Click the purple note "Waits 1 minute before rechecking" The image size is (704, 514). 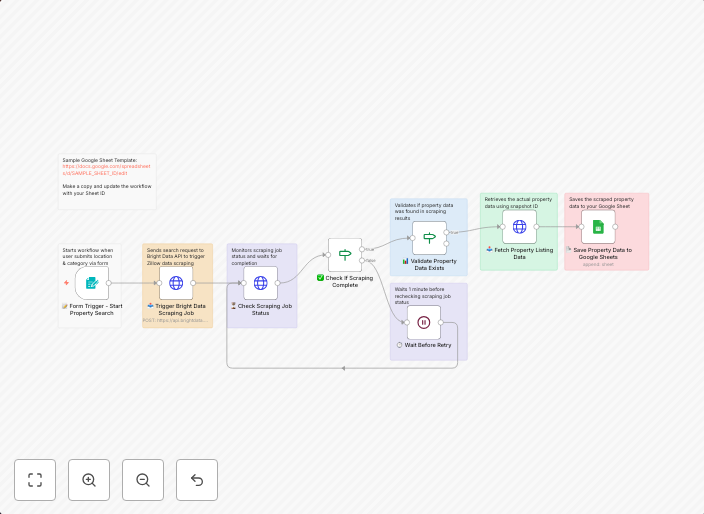point(427,294)
